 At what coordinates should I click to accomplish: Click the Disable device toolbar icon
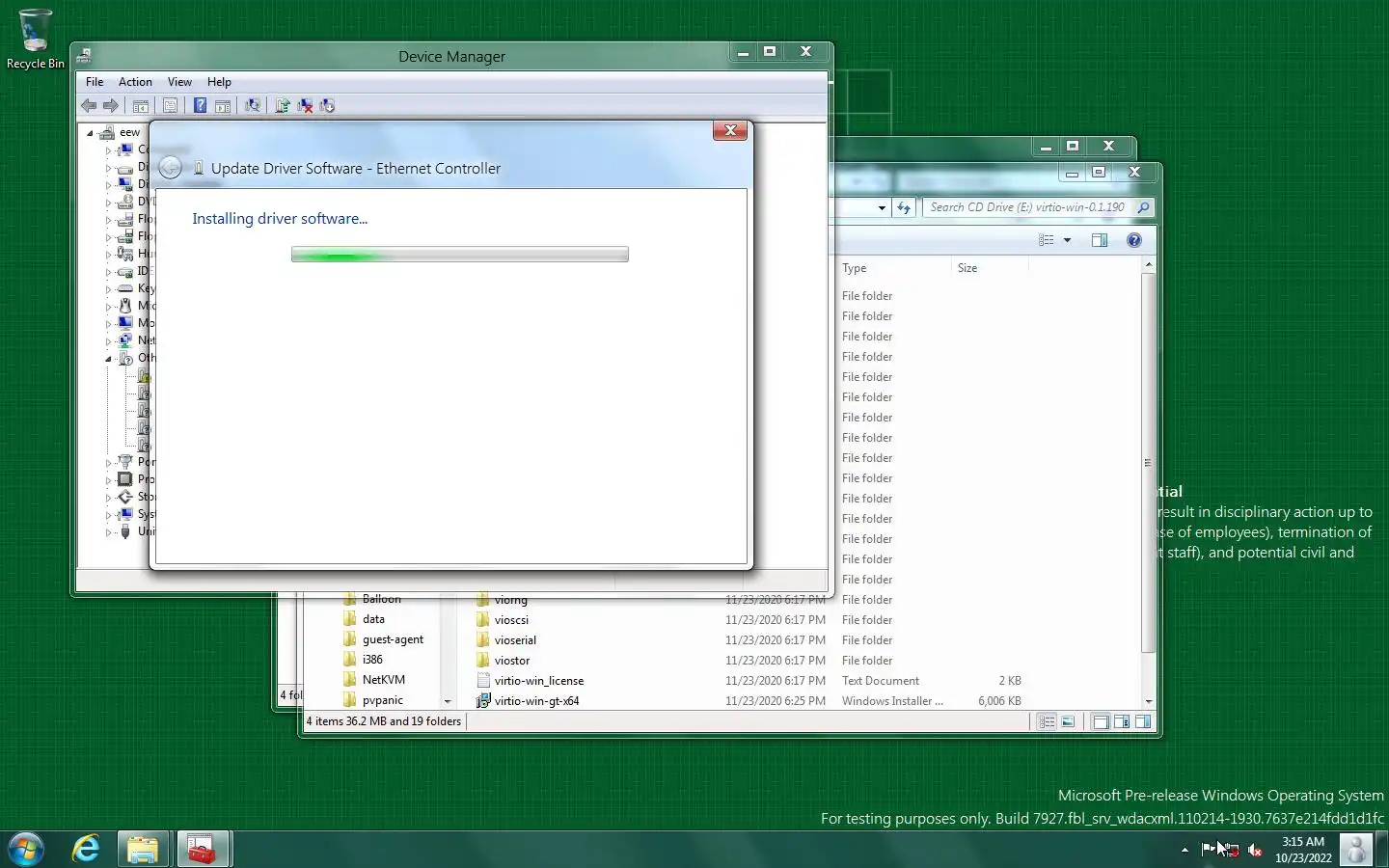click(x=327, y=106)
